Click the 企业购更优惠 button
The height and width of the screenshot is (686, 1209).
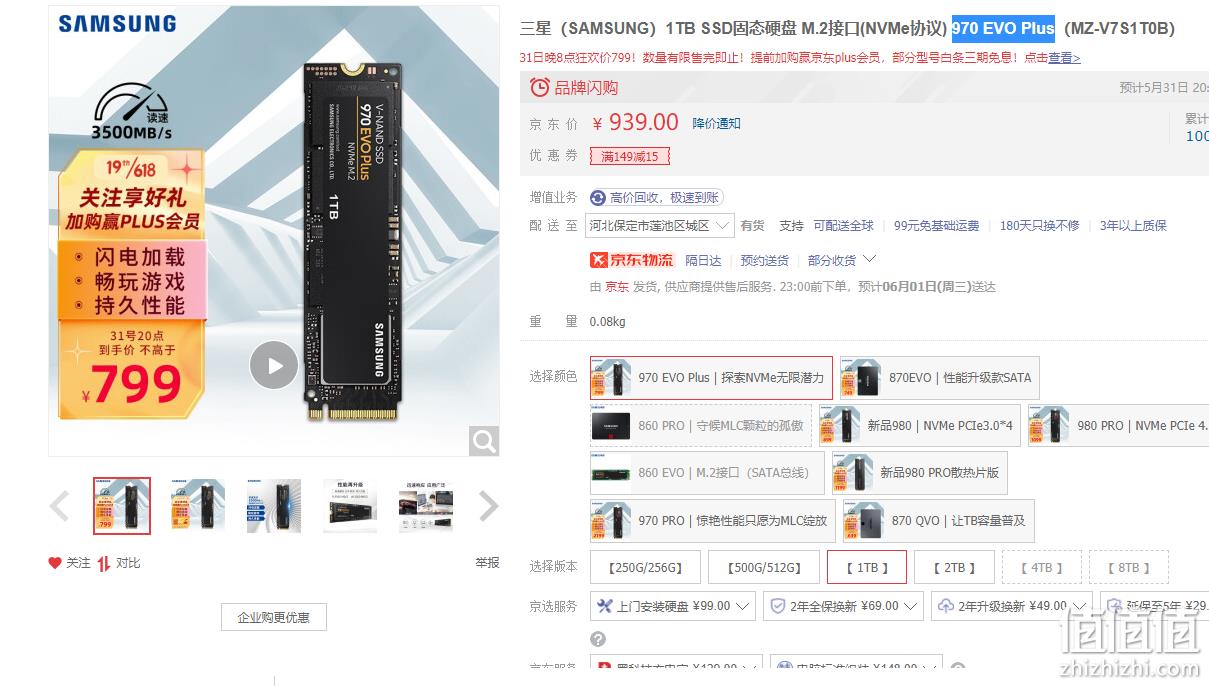(273, 617)
